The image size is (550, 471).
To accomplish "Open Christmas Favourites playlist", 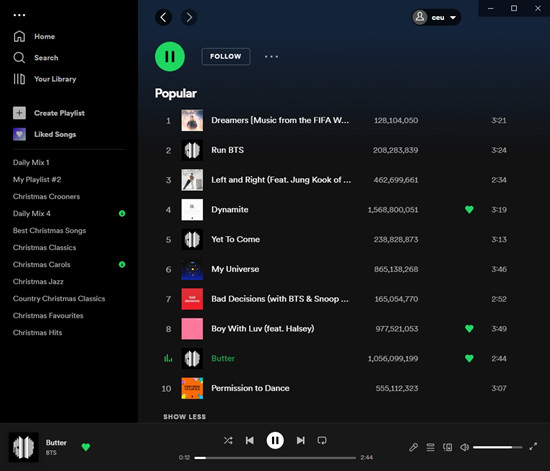I will pos(48,316).
